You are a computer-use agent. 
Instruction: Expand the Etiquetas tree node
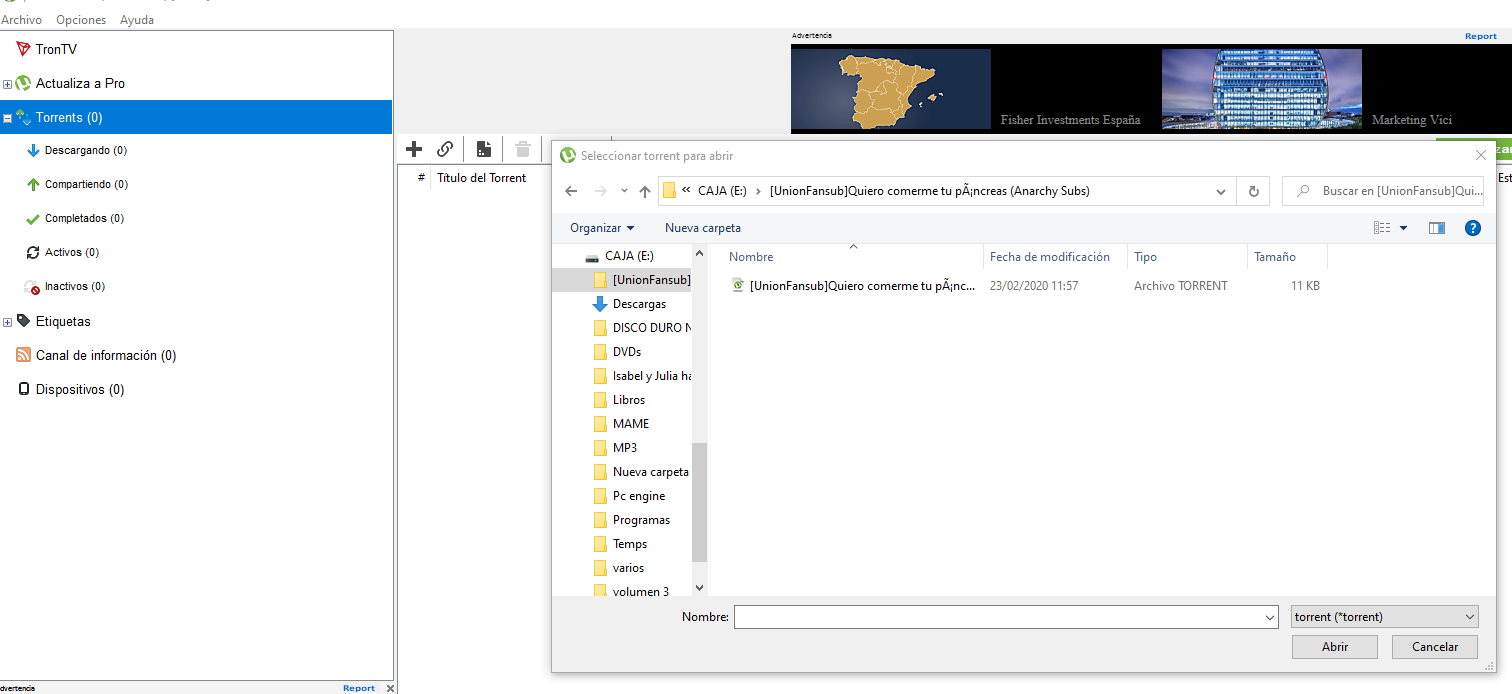point(8,322)
